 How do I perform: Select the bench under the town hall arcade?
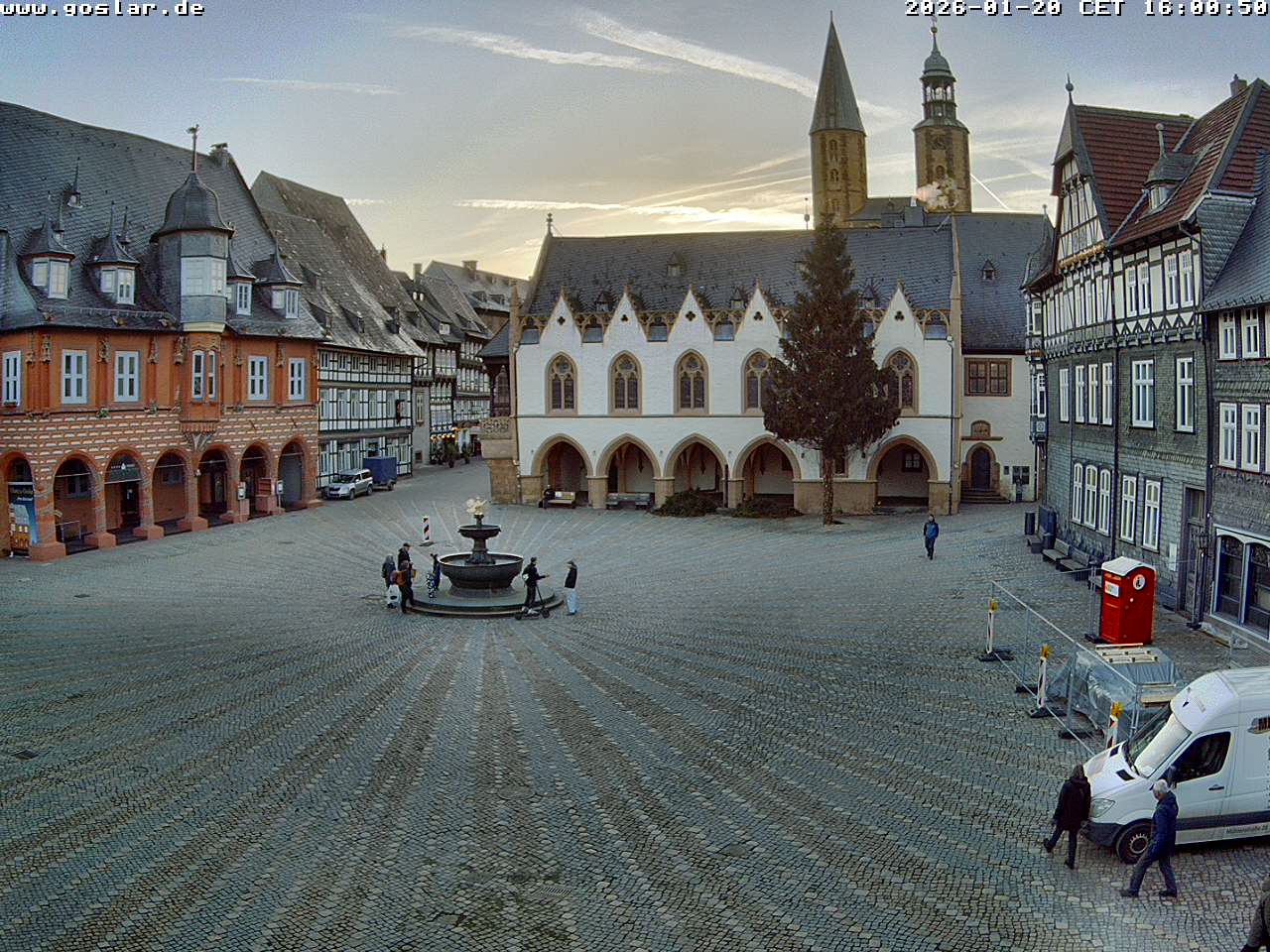562,499
